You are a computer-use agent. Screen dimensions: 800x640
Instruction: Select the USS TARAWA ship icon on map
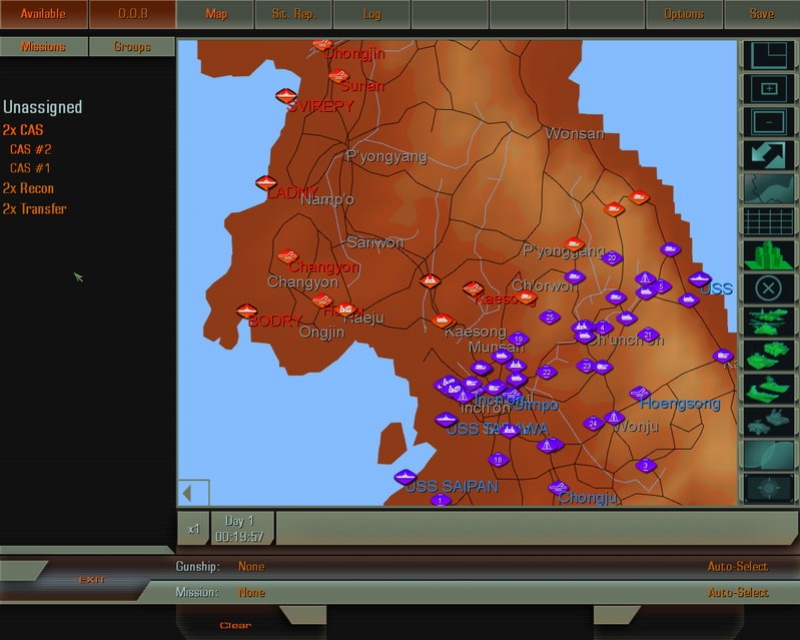tap(446, 420)
